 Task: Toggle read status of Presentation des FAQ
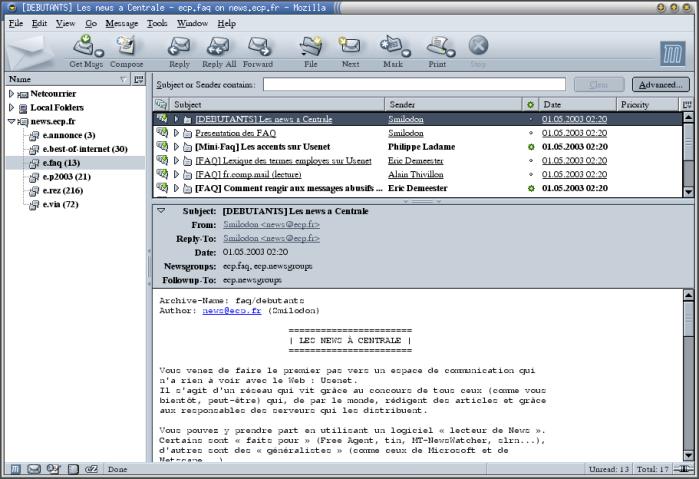tap(530, 132)
